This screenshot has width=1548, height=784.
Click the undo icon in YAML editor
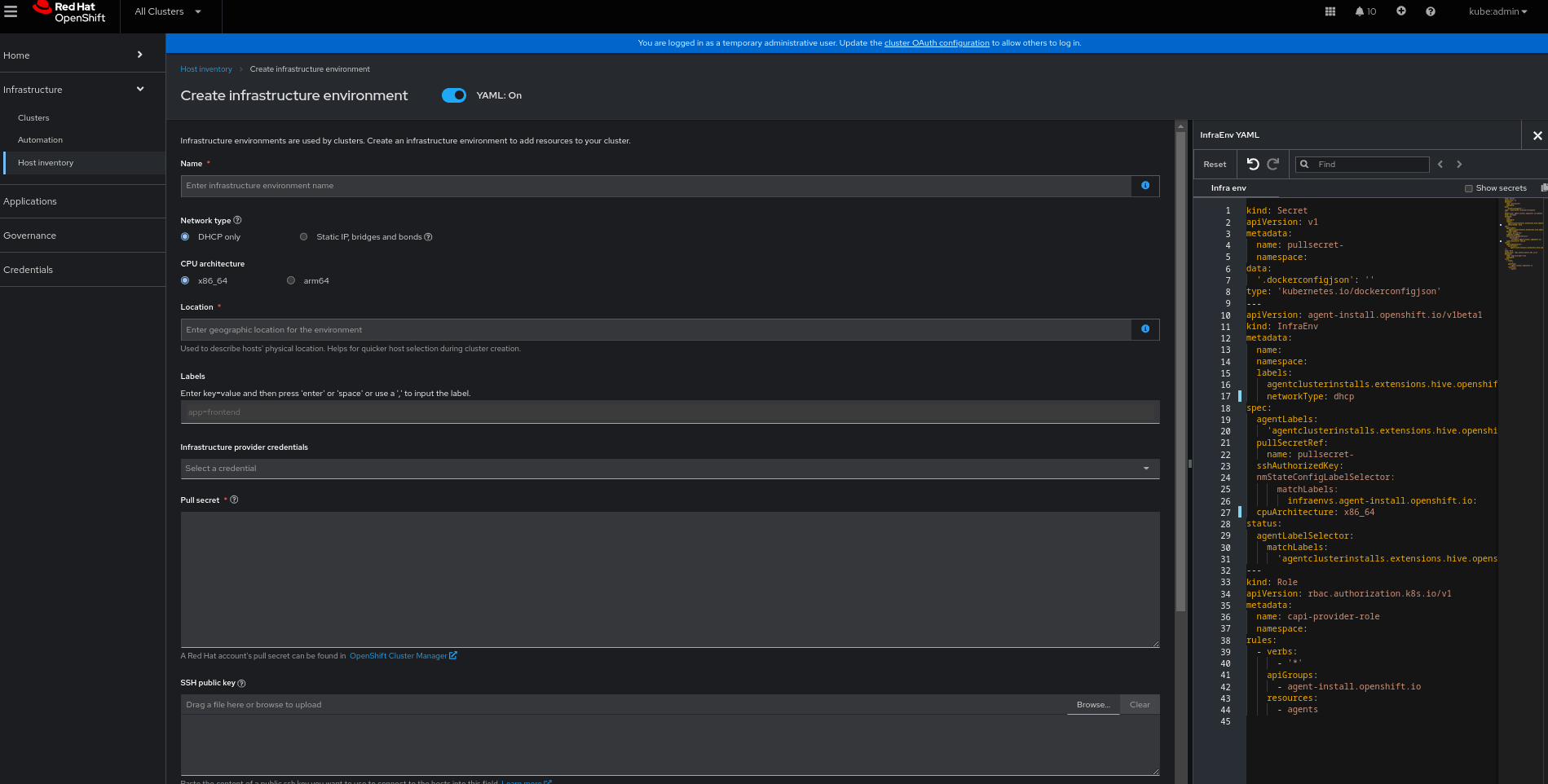tap(1253, 164)
